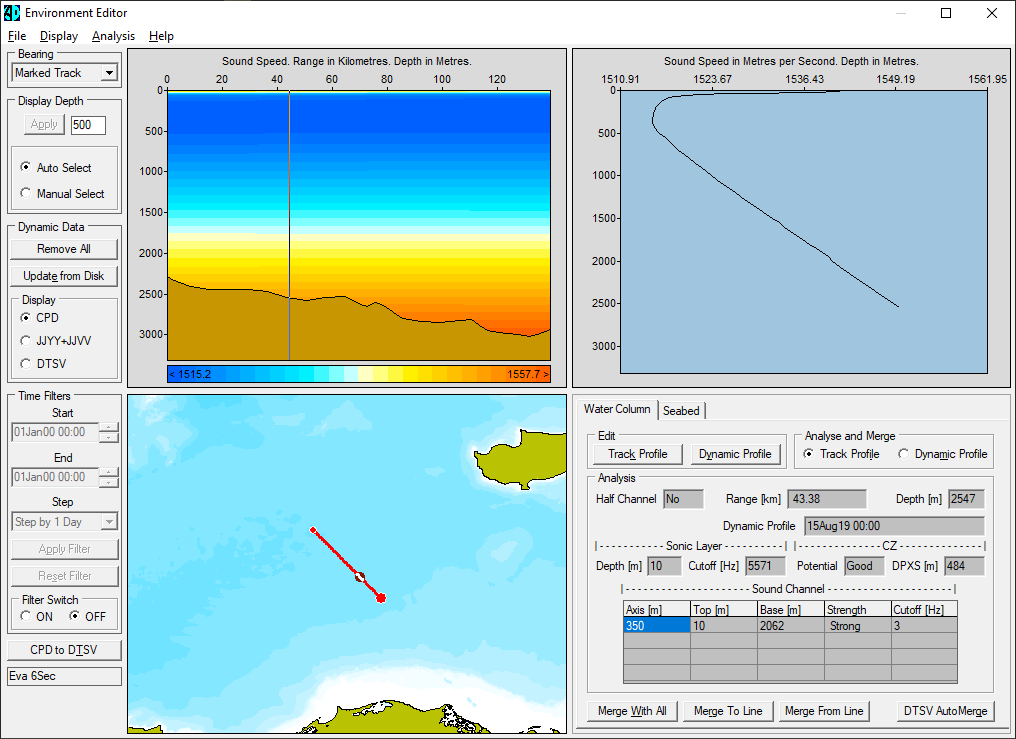Select Track Profile under Analyse and Merge
This screenshot has height=739, width=1016.
[x=841, y=454]
